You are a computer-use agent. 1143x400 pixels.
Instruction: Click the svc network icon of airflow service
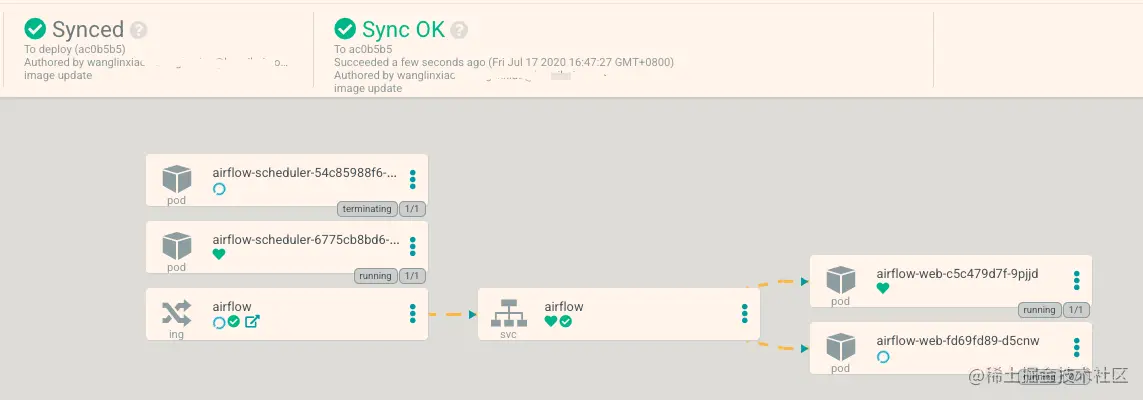(508, 313)
